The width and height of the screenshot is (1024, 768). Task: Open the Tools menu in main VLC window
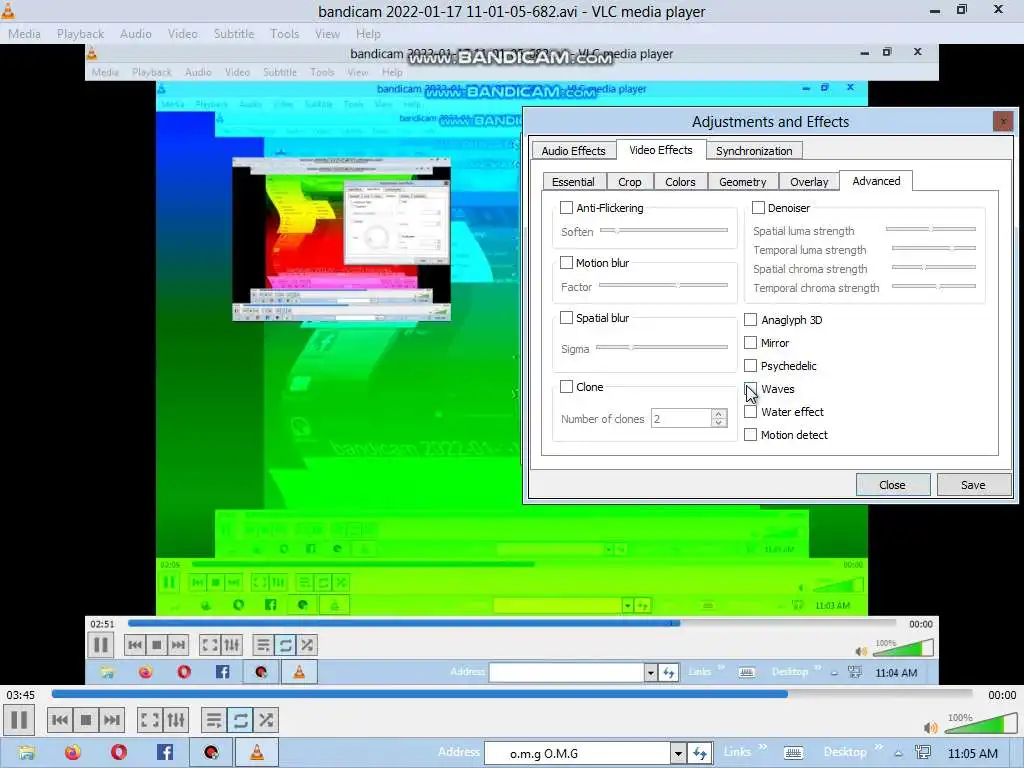285,34
